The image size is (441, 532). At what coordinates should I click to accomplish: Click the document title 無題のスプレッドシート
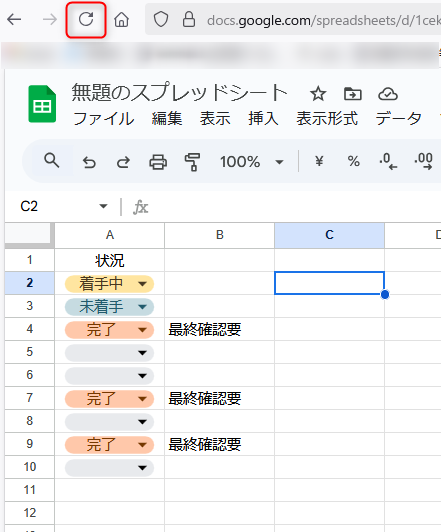tap(180, 92)
